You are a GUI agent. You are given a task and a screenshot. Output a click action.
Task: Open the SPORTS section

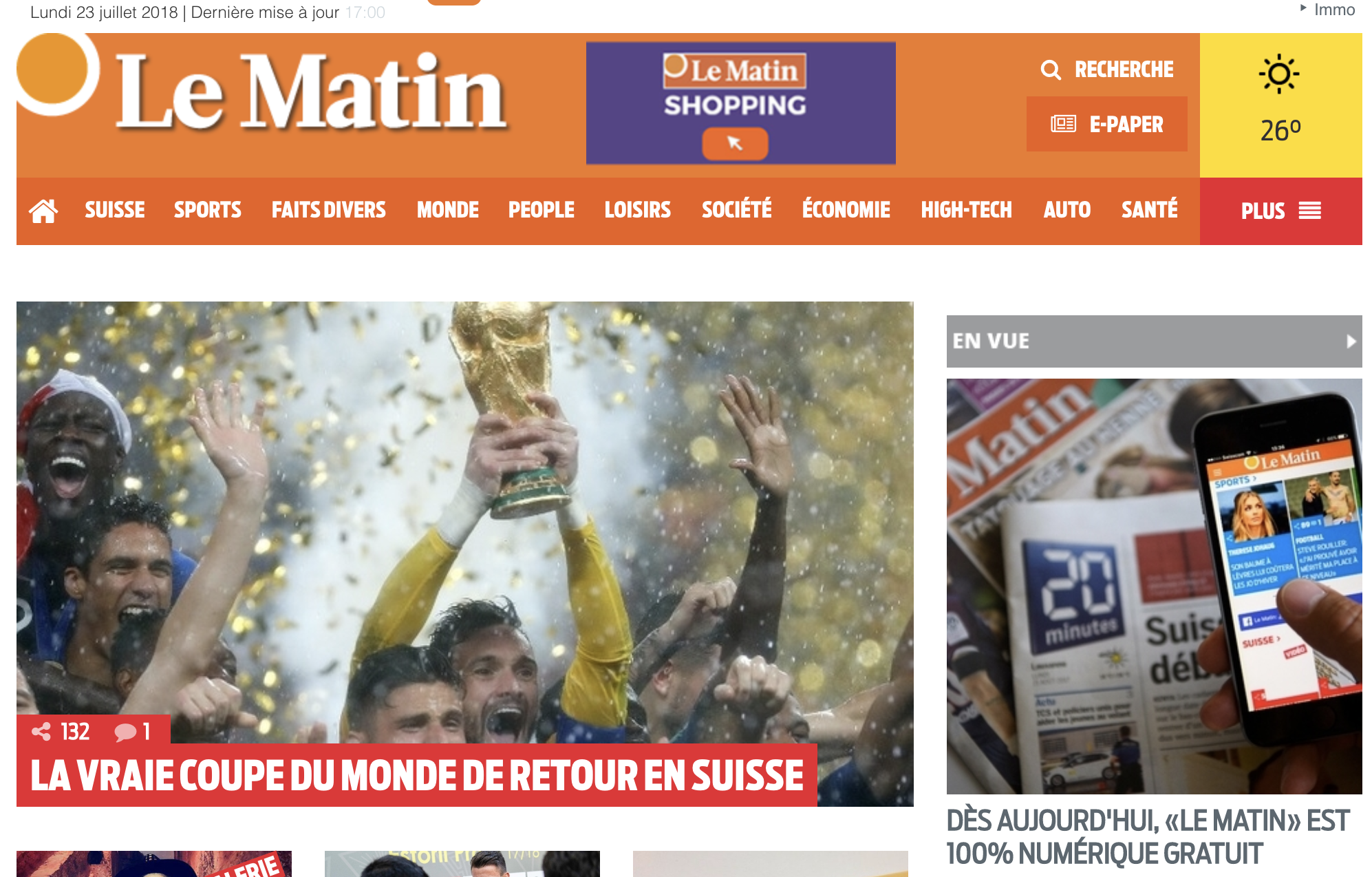pyautogui.click(x=208, y=210)
